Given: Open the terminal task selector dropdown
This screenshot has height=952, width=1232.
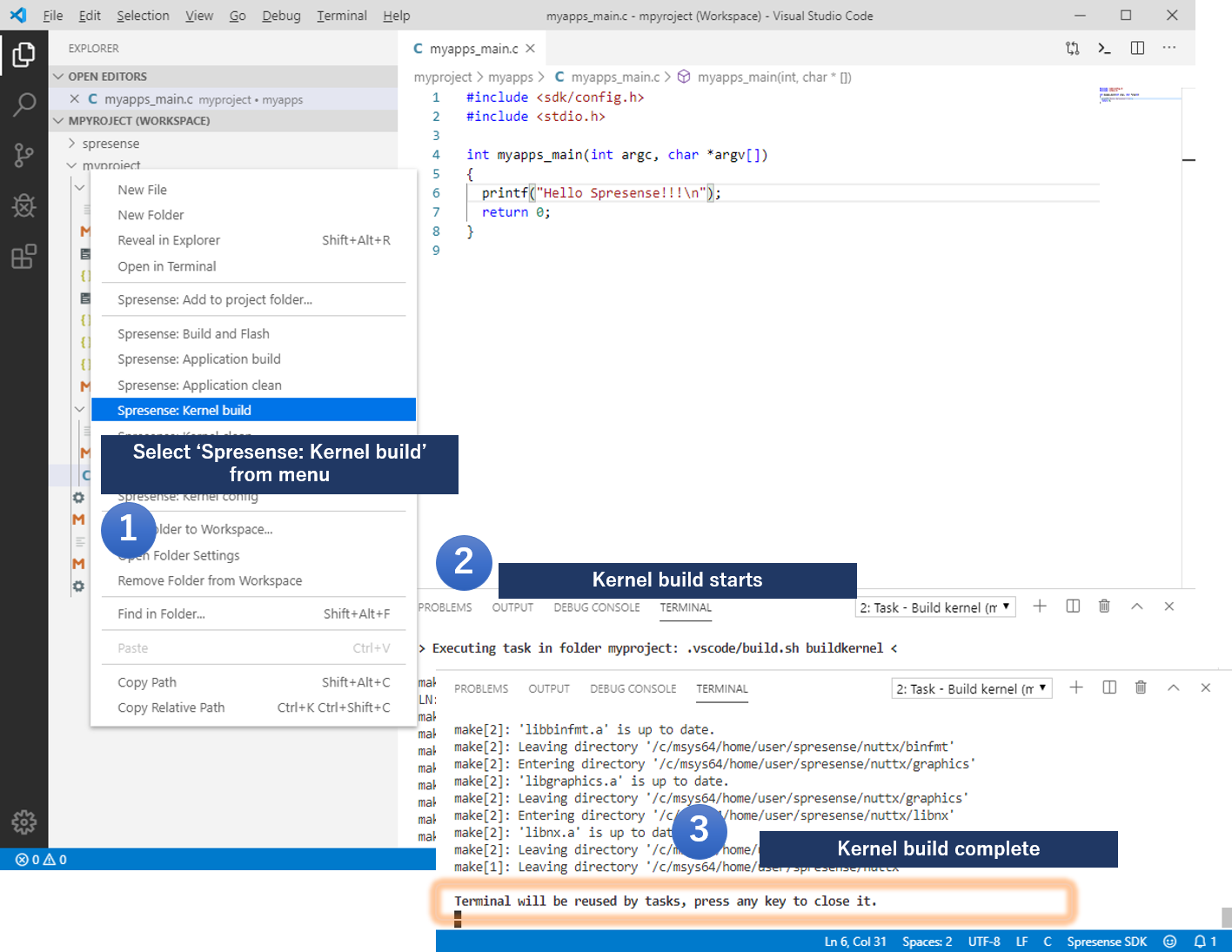Looking at the screenshot, I should [x=973, y=688].
